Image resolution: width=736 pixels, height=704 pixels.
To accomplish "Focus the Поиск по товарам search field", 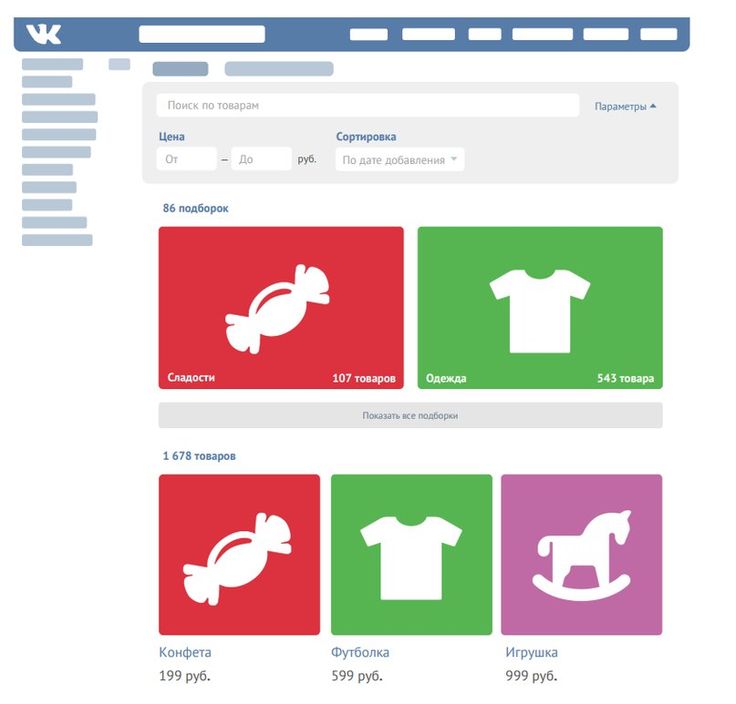I will [368, 105].
